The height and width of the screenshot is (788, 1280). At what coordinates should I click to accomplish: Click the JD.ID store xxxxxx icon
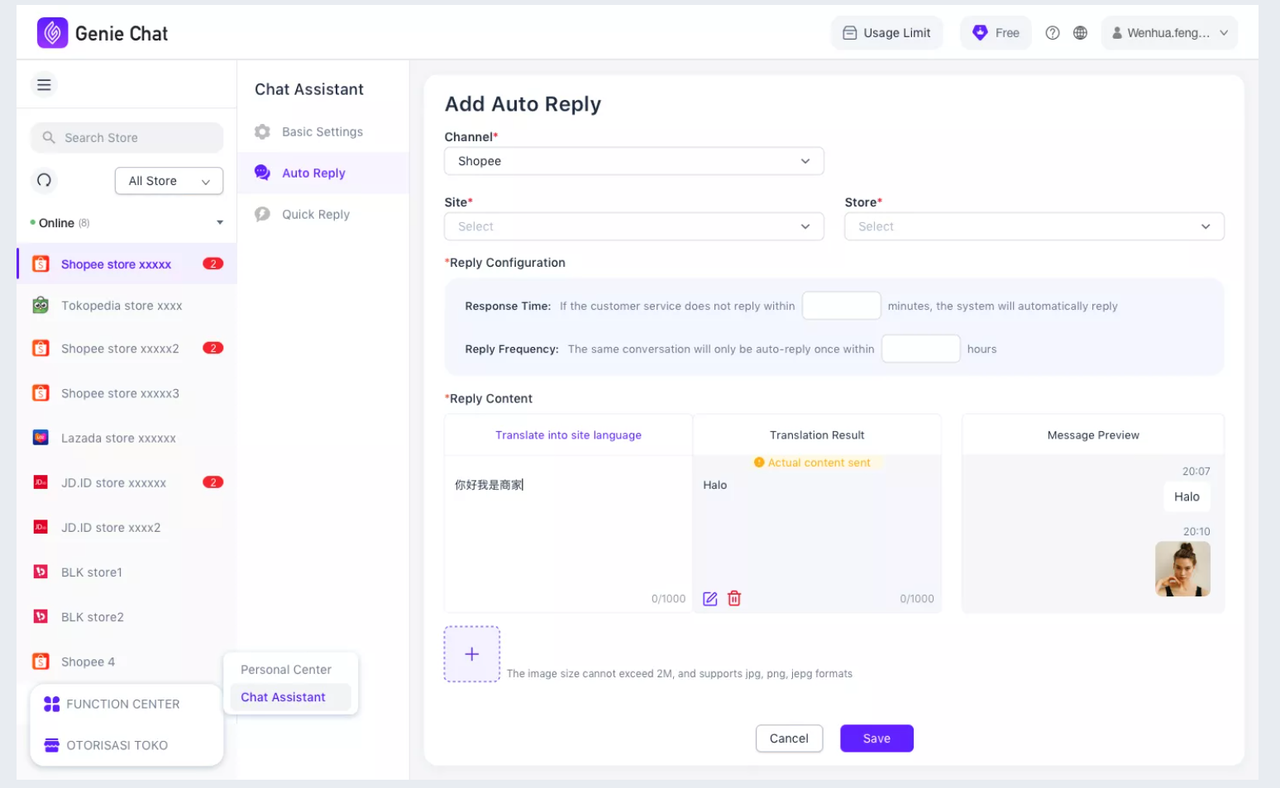(x=41, y=483)
